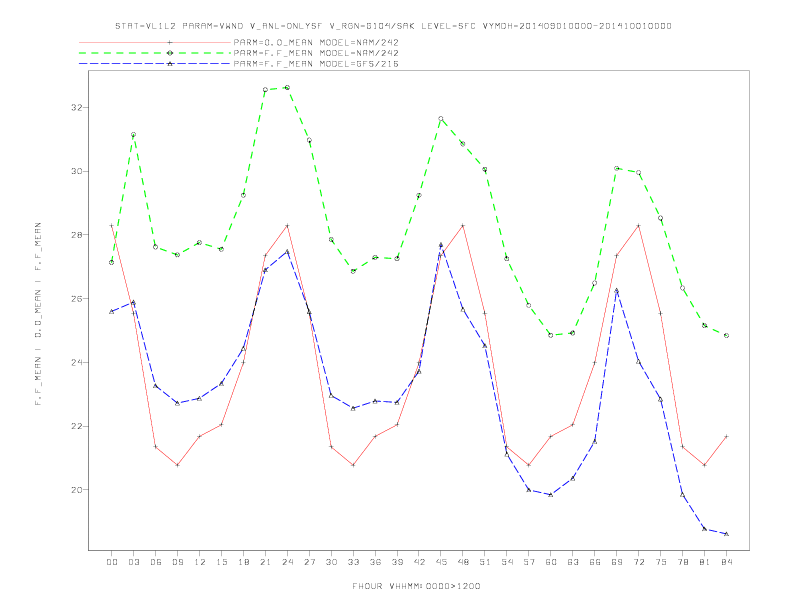Click the chart title starting with STAT=VL1L2

point(393,26)
